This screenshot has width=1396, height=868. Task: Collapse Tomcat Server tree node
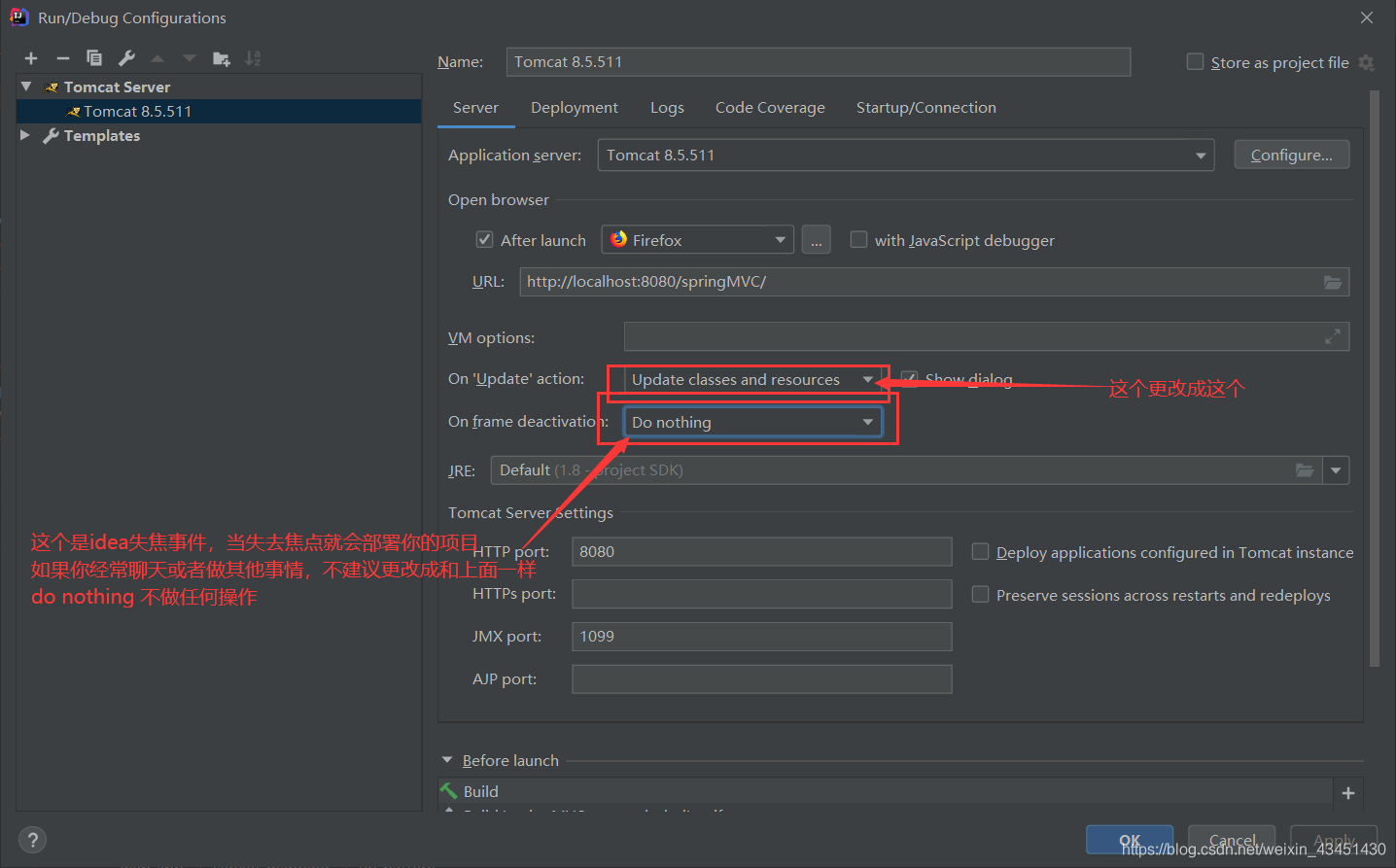26,87
